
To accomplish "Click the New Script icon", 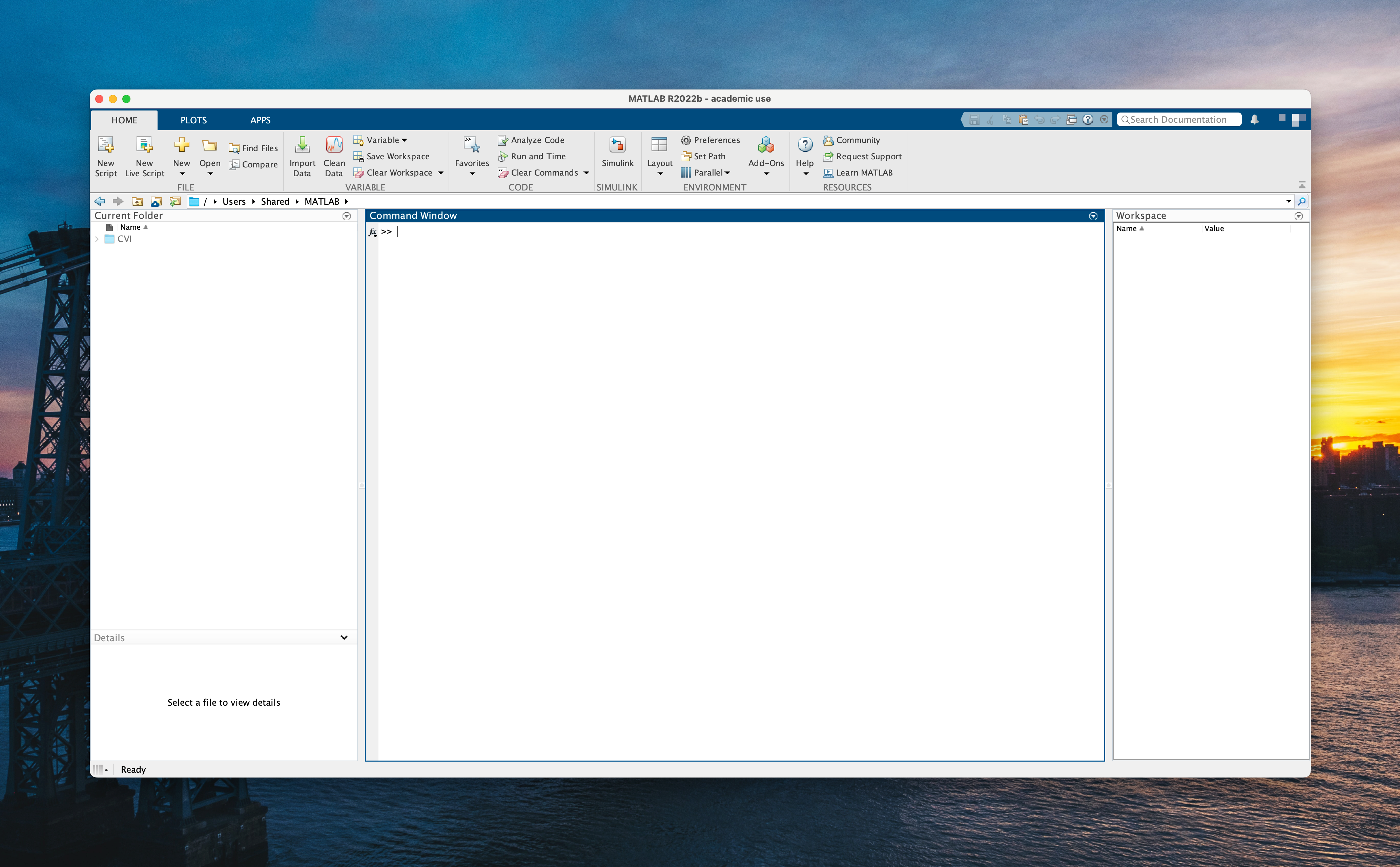I will [106, 145].
